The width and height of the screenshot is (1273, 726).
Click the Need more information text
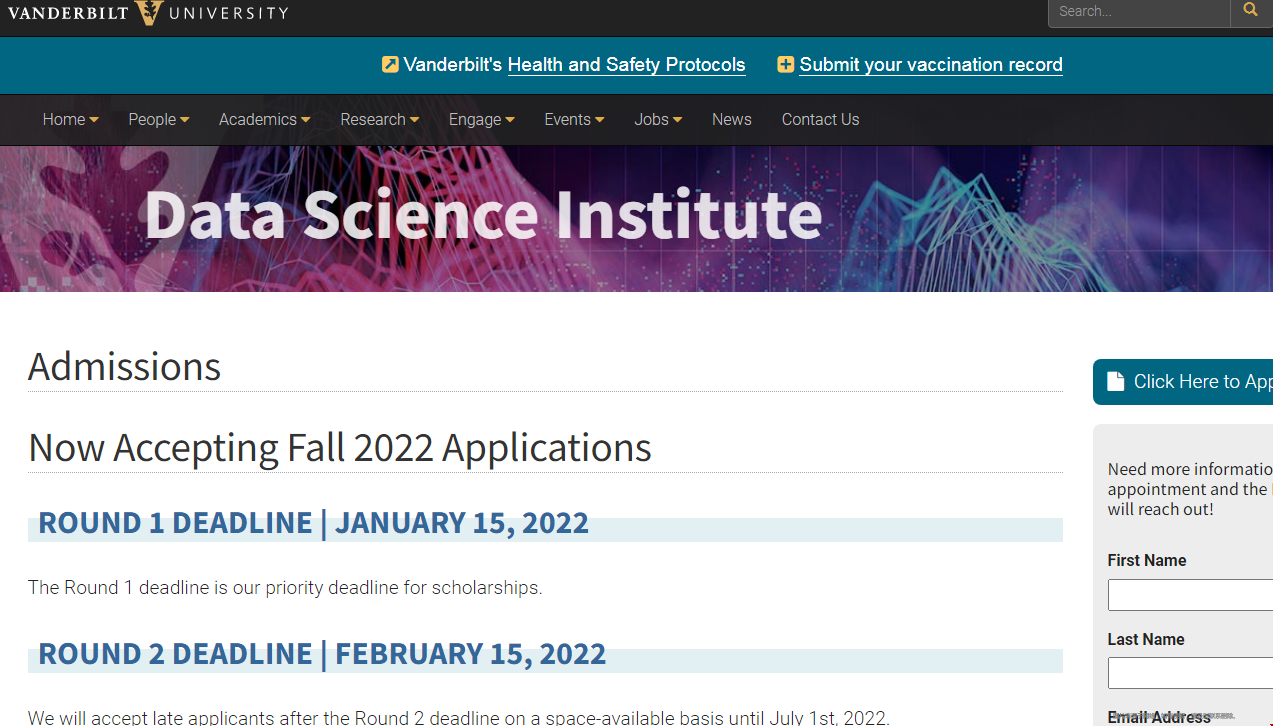[1190, 489]
